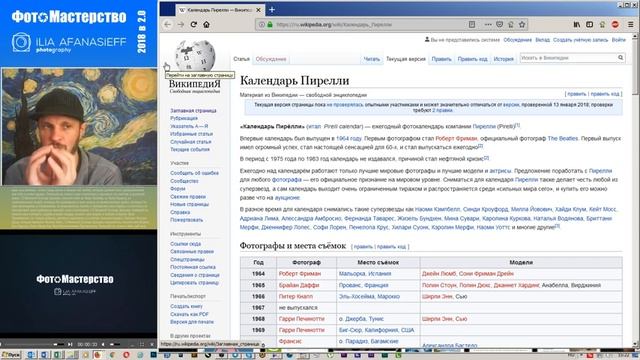Follow The Beatles link
This screenshot has width=640, height=360.
[562, 138]
